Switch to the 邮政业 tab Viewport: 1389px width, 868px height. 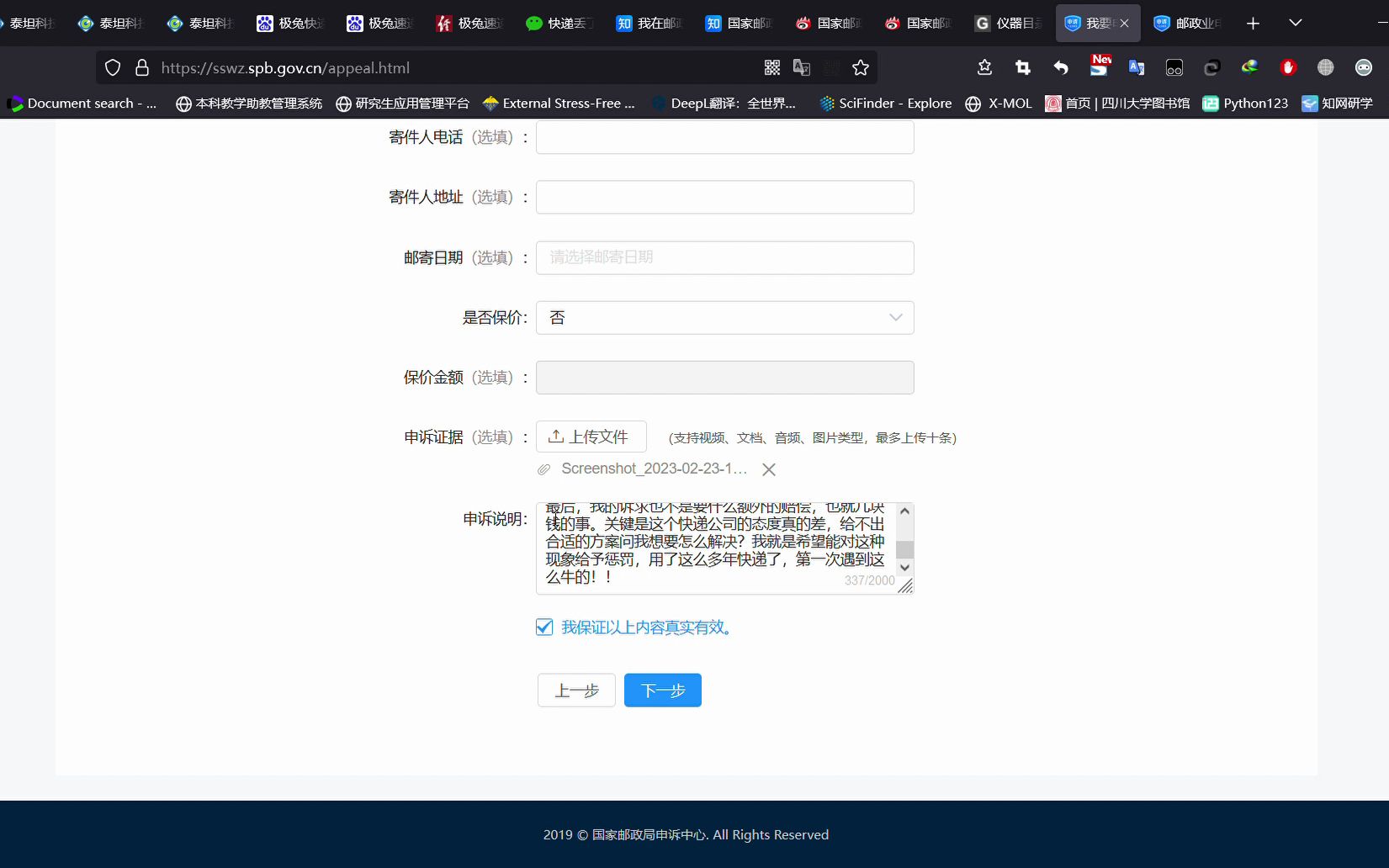click(1188, 24)
